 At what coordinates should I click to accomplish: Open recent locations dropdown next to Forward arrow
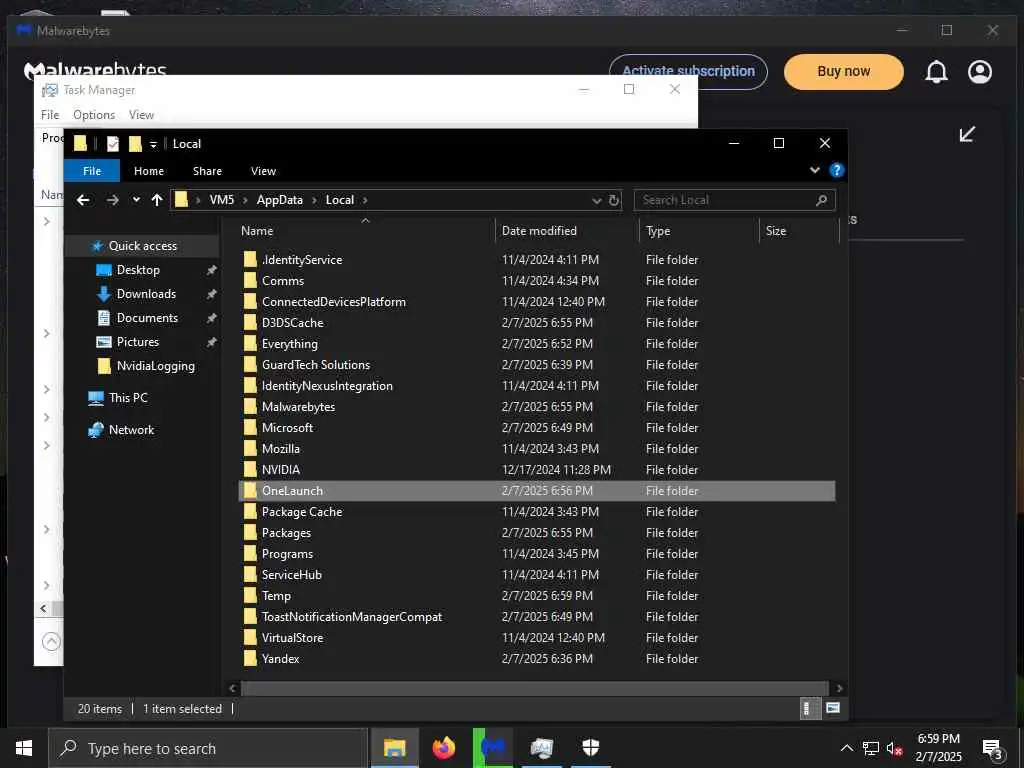pyautogui.click(x=136, y=200)
